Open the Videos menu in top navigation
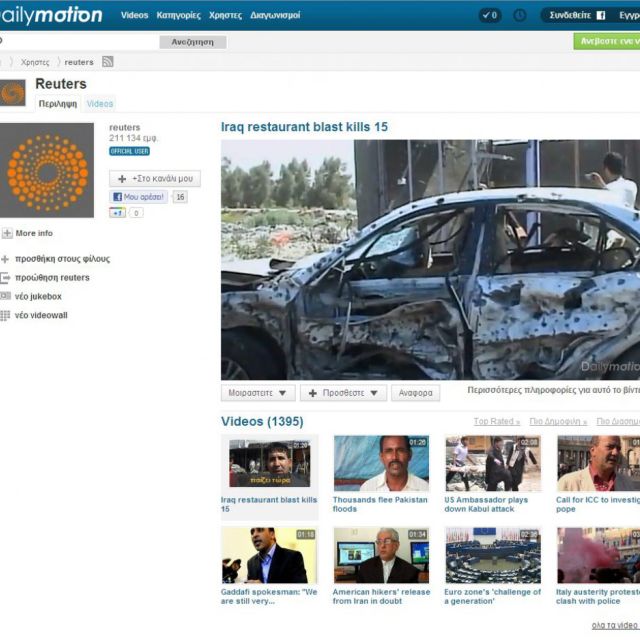 coord(134,16)
